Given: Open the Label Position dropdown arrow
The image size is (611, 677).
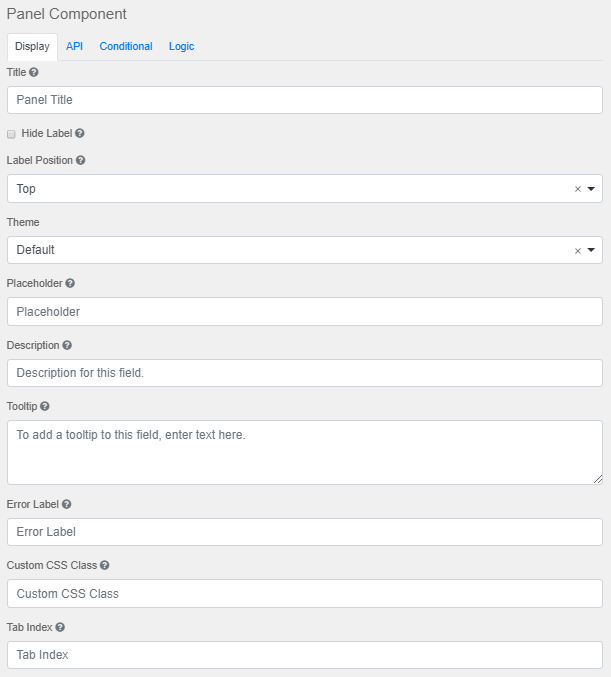Looking at the screenshot, I should (591, 189).
